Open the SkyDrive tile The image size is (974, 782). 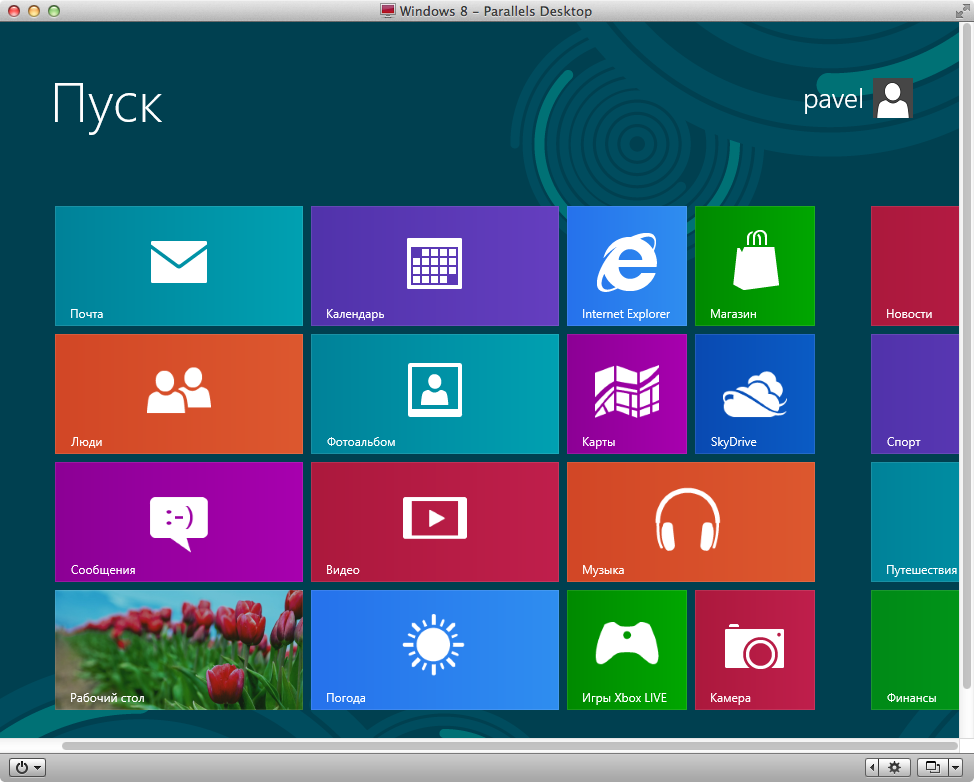tap(755, 394)
